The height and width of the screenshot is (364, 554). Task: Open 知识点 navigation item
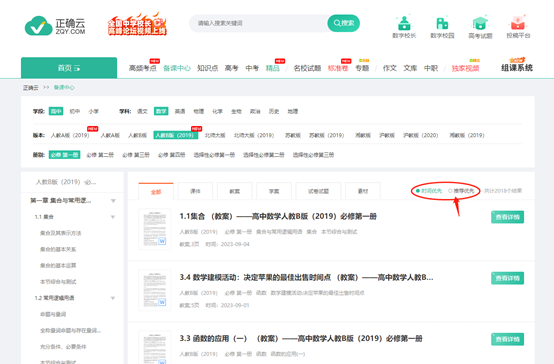pos(207,68)
